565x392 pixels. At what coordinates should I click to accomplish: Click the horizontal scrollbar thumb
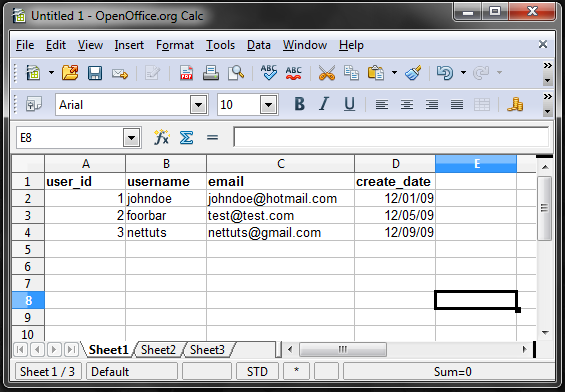click(343, 349)
